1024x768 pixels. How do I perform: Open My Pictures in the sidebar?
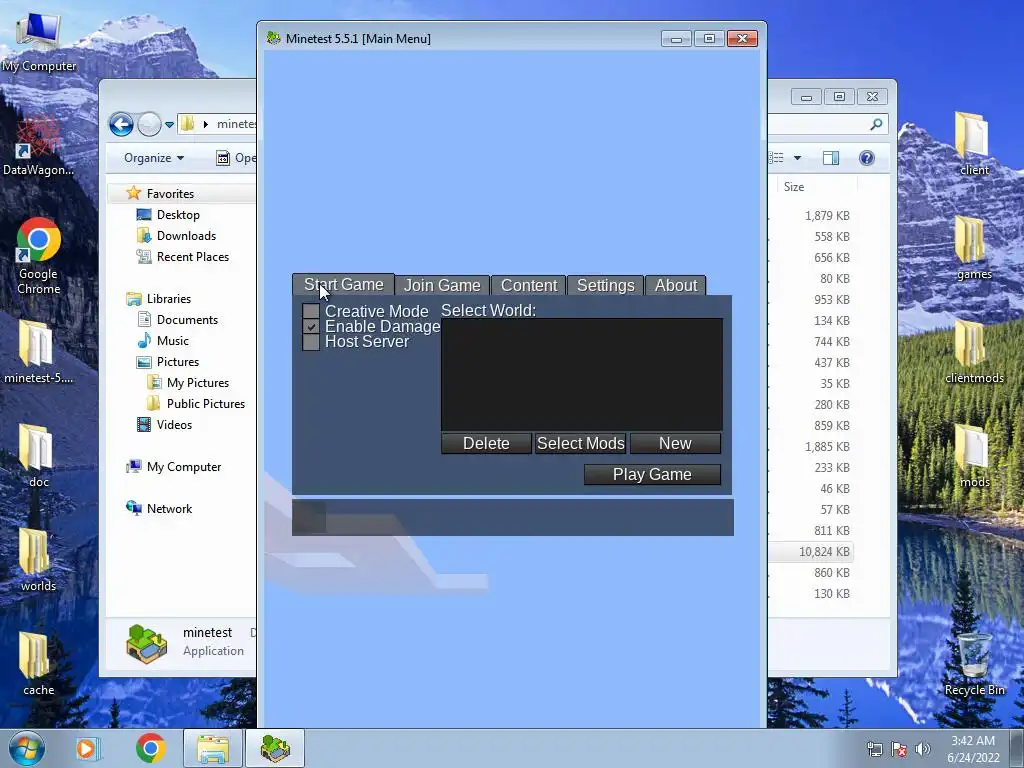click(x=197, y=383)
